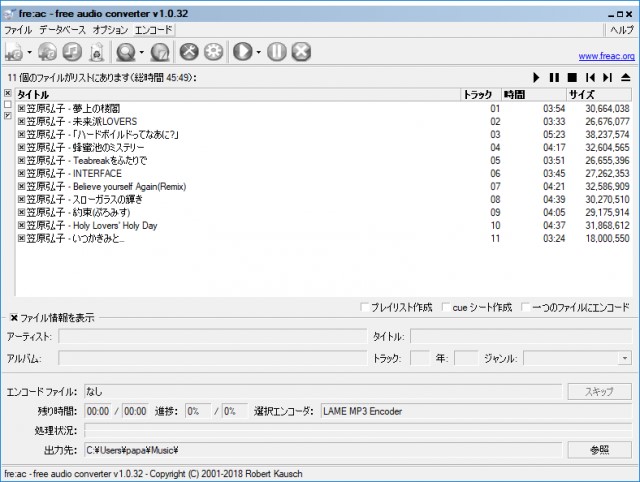Screen dimensions: 640x482
Task: Open the dropdown arrow beside start encoding
Action: click(x=258, y=52)
